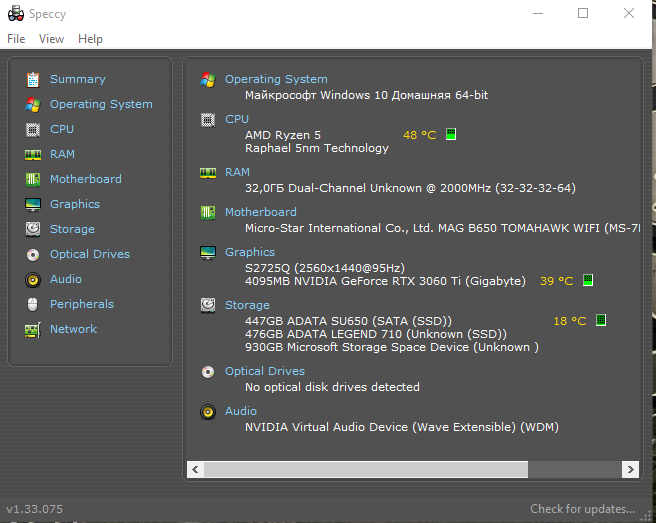Select Optical Drives in sidebar

[x=90, y=254]
